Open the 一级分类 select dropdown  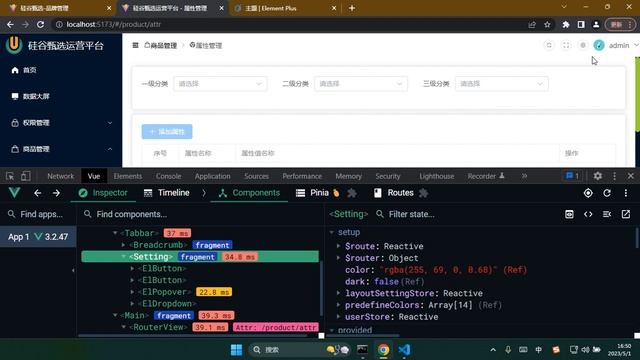(x=220, y=84)
